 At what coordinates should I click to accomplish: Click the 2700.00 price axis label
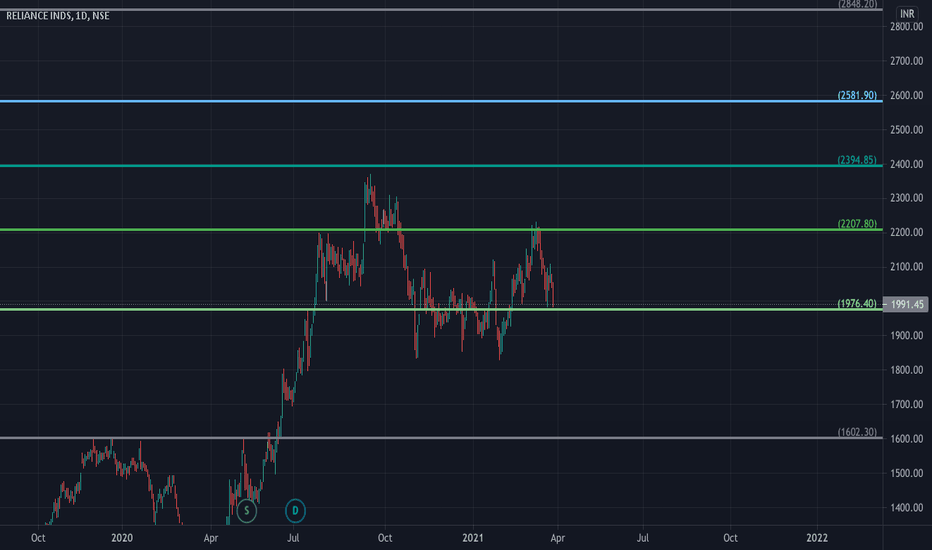tap(906, 61)
